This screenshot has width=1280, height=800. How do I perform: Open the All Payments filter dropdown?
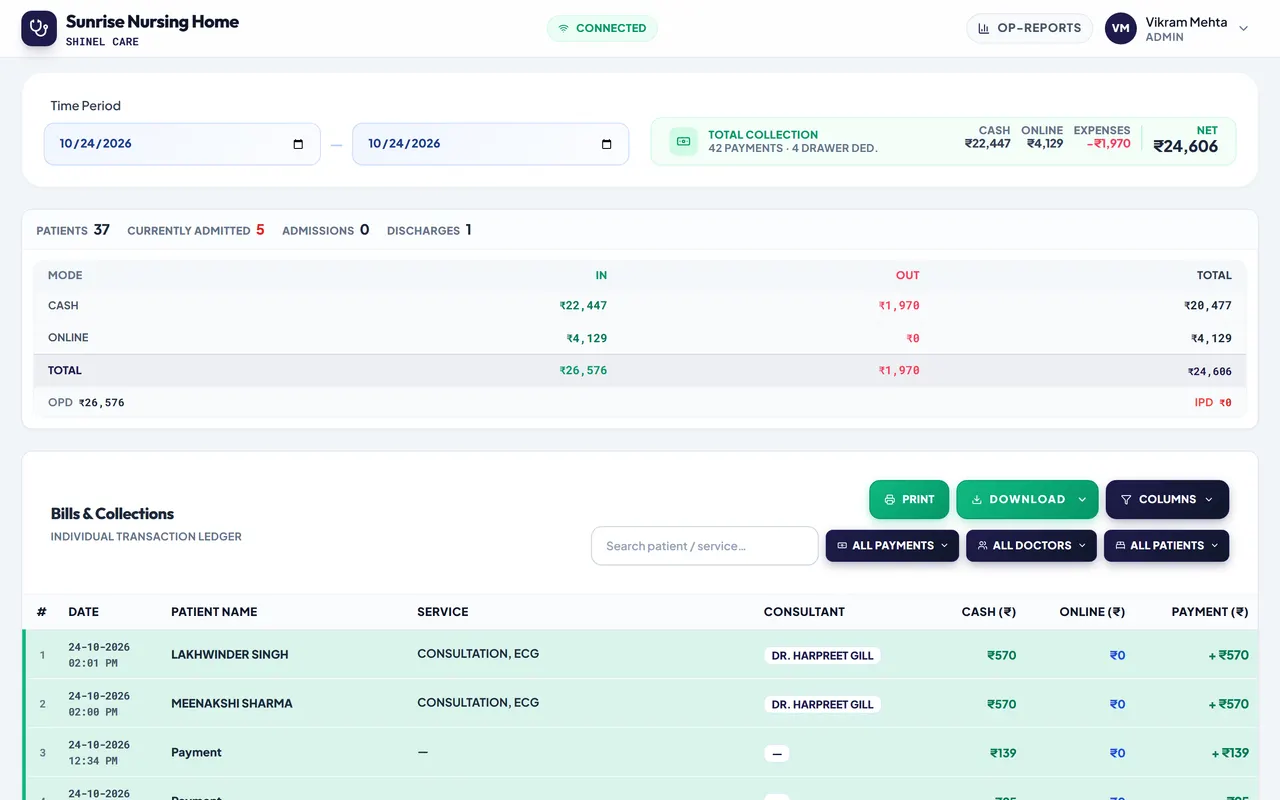[892, 546]
